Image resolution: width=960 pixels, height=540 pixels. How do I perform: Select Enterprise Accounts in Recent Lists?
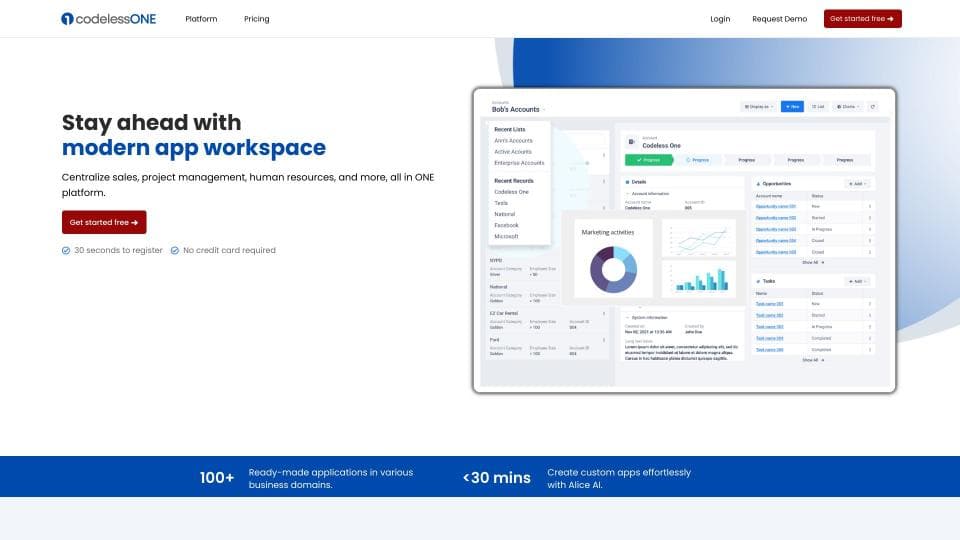[x=519, y=163]
